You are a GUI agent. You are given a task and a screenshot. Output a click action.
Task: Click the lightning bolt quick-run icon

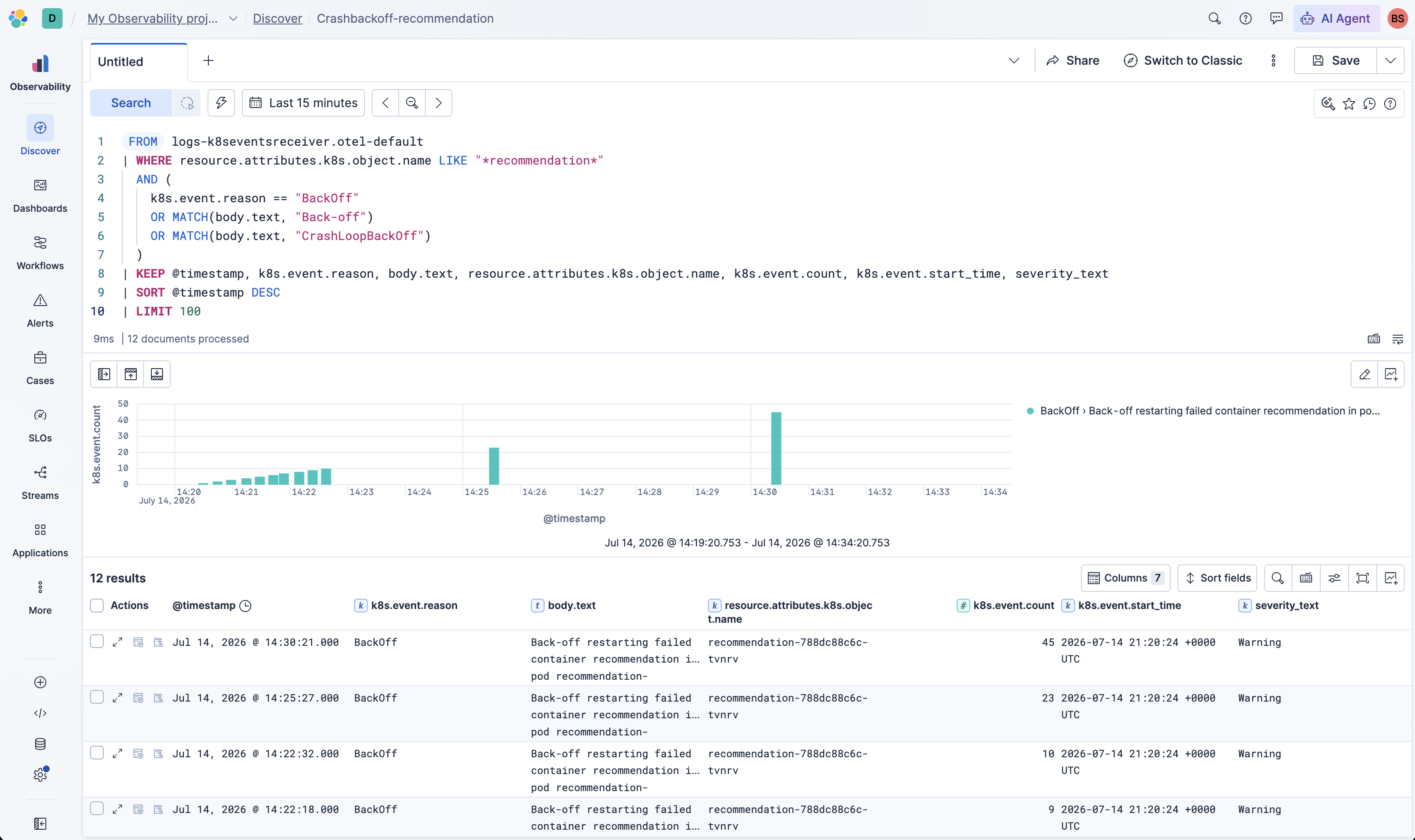point(221,102)
